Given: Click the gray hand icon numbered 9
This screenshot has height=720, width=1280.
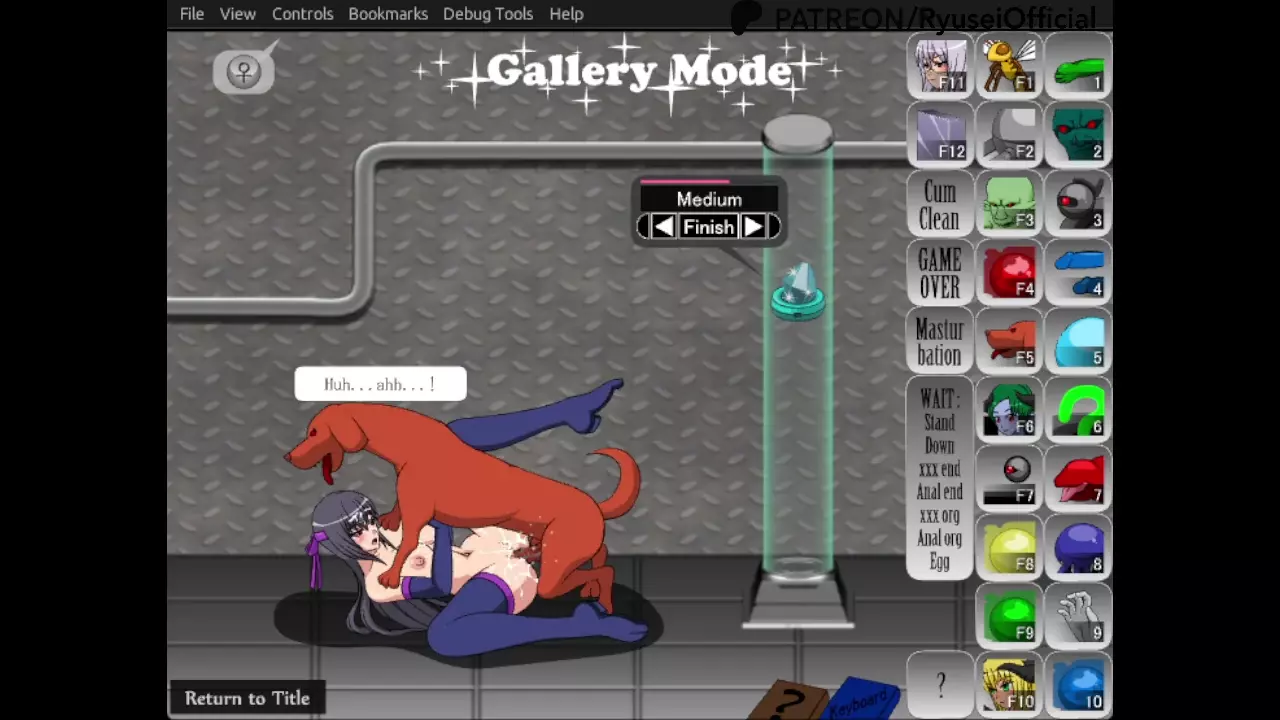Looking at the screenshot, I should pos(1078,617).
